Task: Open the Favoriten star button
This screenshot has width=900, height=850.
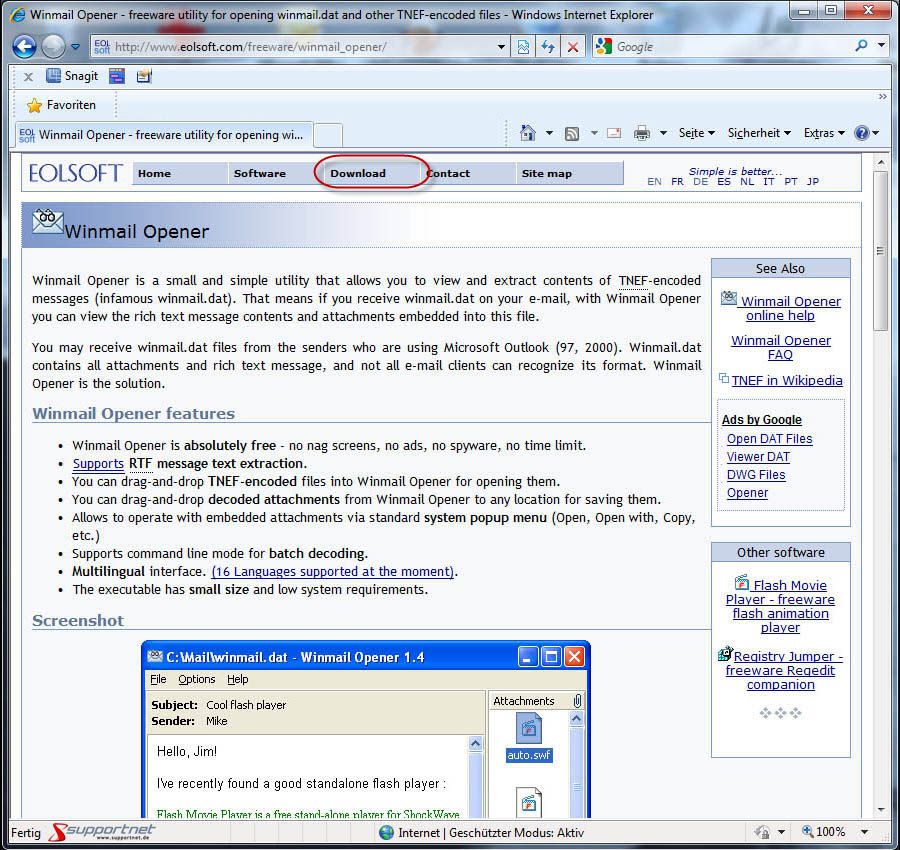Action: tap(61, 105)
